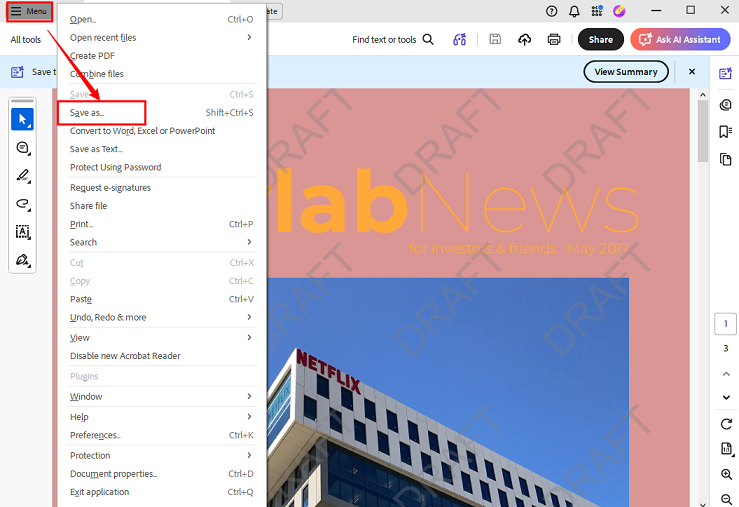Click the scrollbar up arrow

[703, 94]
